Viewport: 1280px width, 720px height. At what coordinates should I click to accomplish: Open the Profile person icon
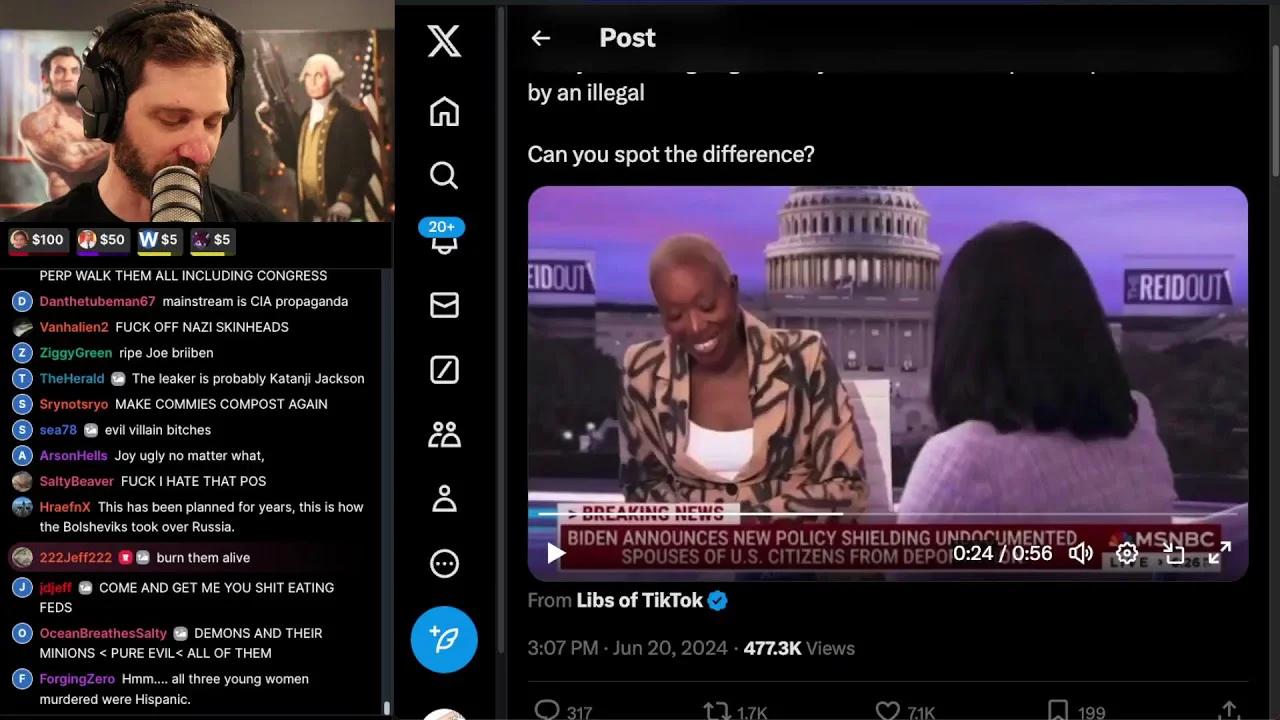pos(444,498)
